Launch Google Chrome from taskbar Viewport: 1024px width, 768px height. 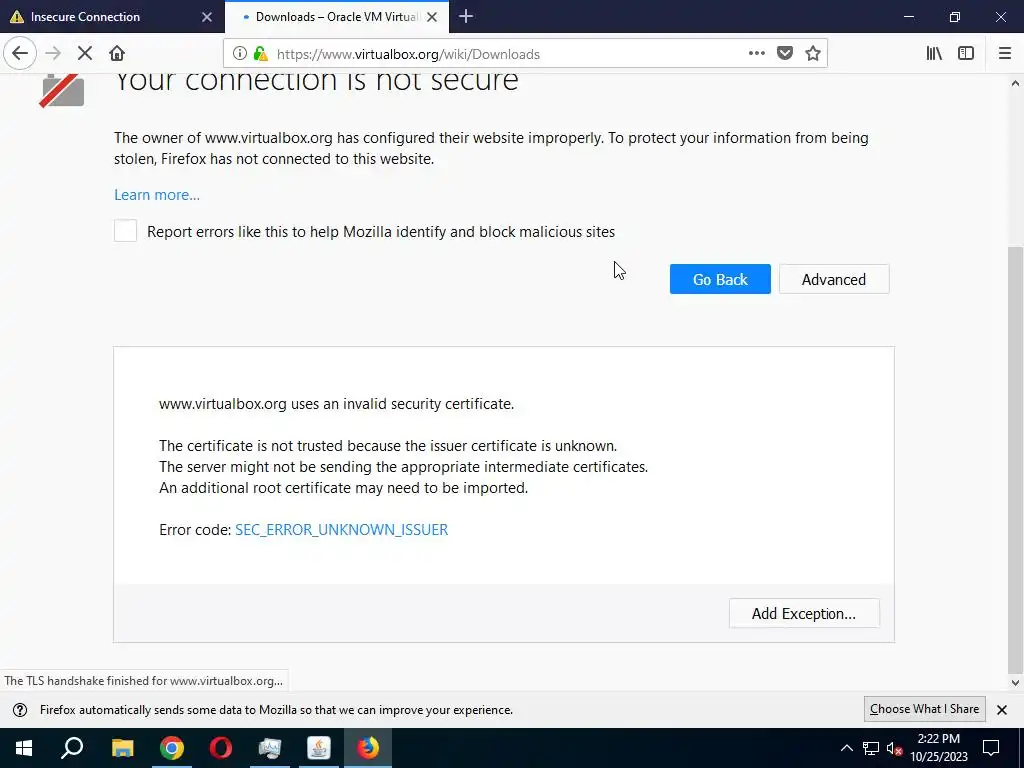tap(172, 748)
